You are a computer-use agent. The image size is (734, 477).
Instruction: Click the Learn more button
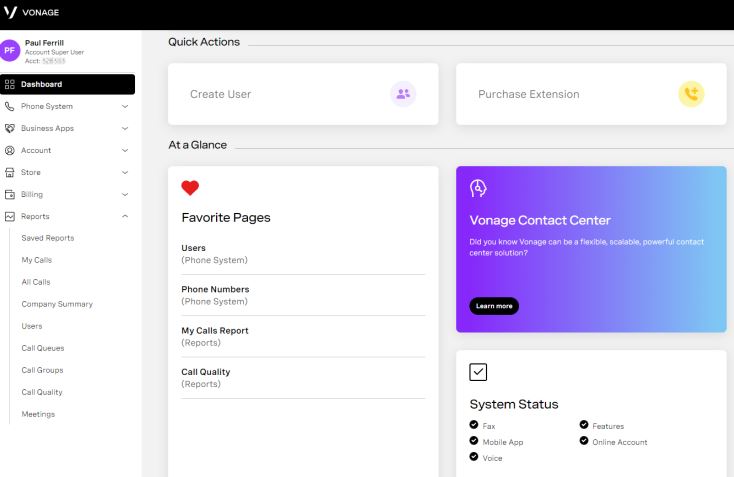pyautogui.click(x=494, y=306)
